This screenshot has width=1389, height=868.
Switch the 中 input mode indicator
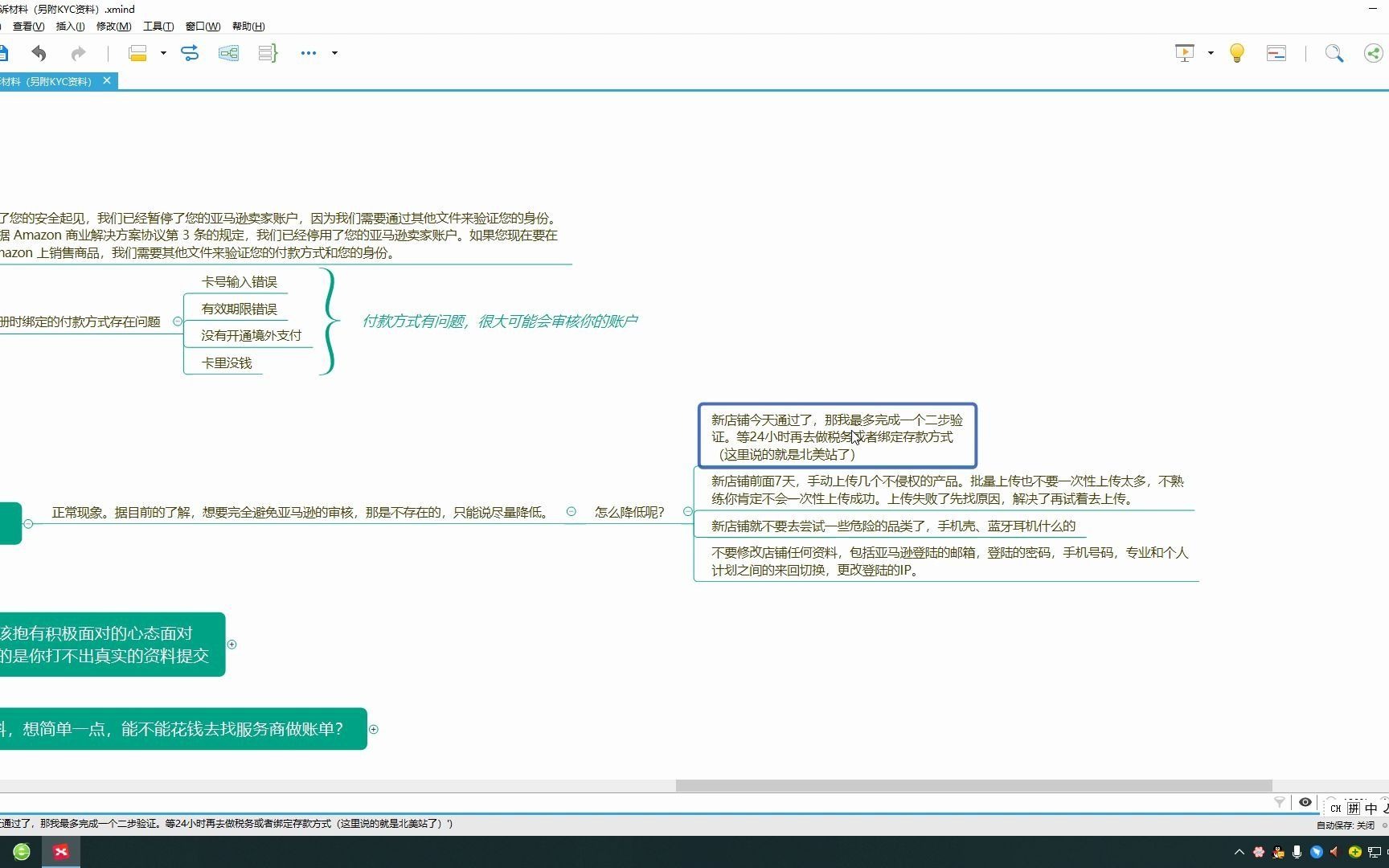(x=1371, y=809)
